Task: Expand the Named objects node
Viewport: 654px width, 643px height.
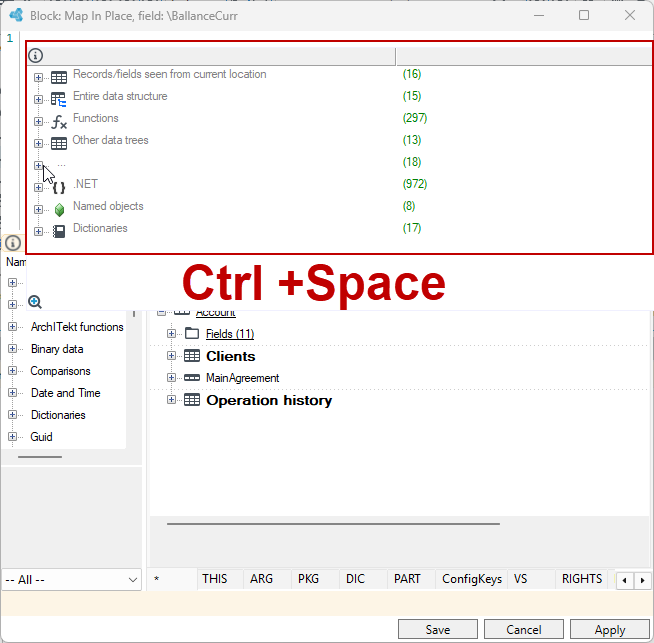Action: click(x=38, y=209)
